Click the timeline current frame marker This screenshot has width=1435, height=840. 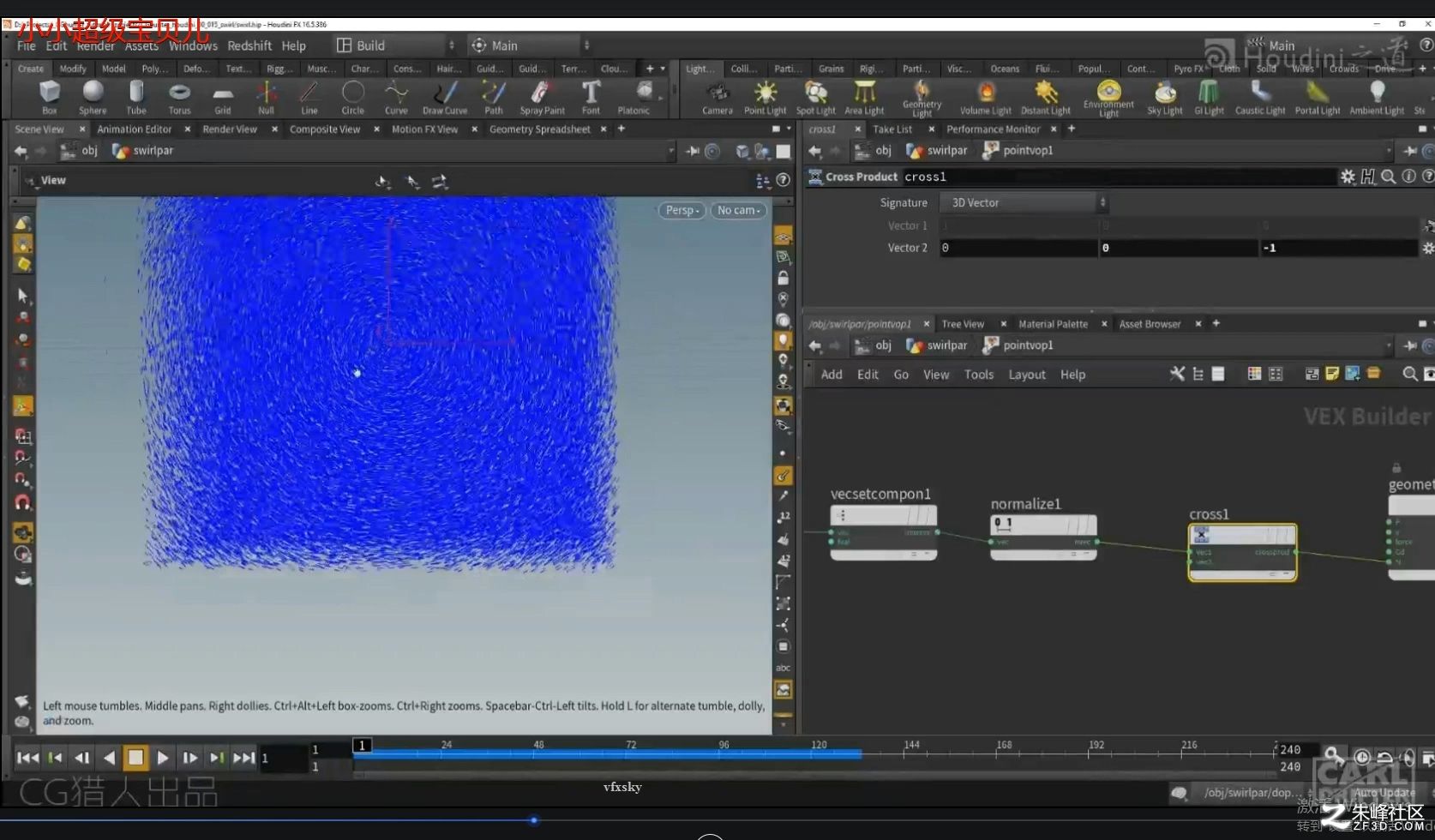pyautogui.click(x=362, y=746)
